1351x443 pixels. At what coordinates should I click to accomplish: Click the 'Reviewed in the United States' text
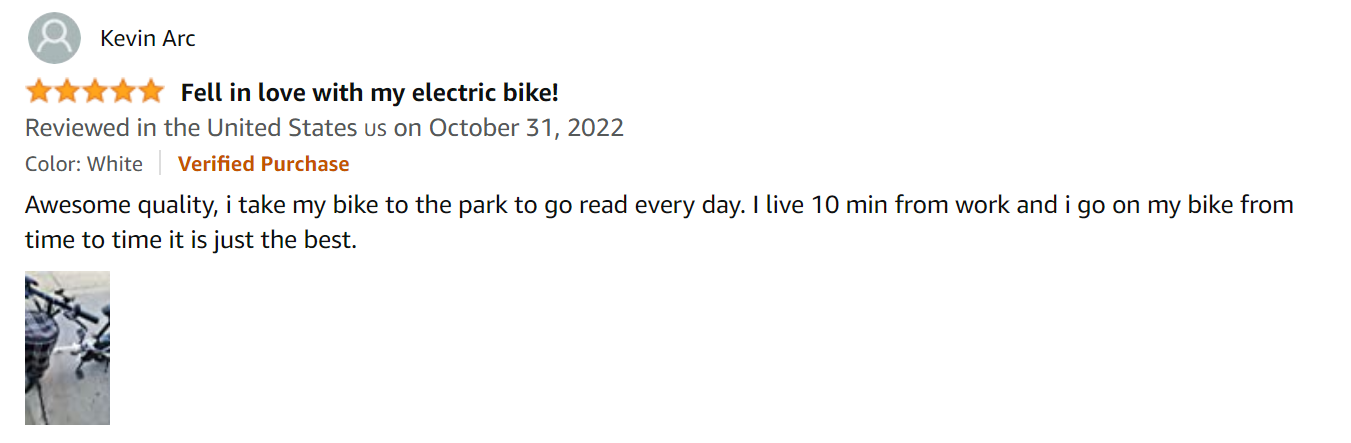pyautogui.click(x=190, y=128)
